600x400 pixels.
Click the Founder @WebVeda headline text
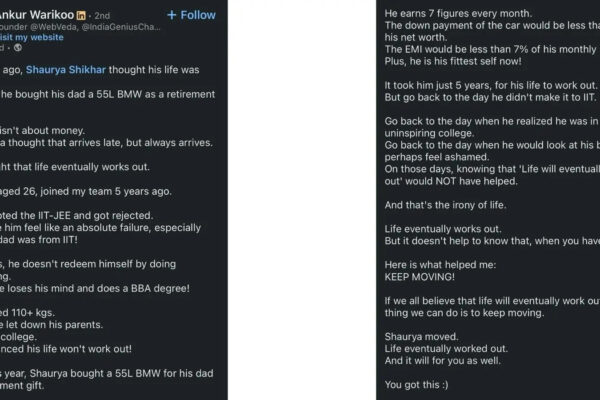[80, 27]
